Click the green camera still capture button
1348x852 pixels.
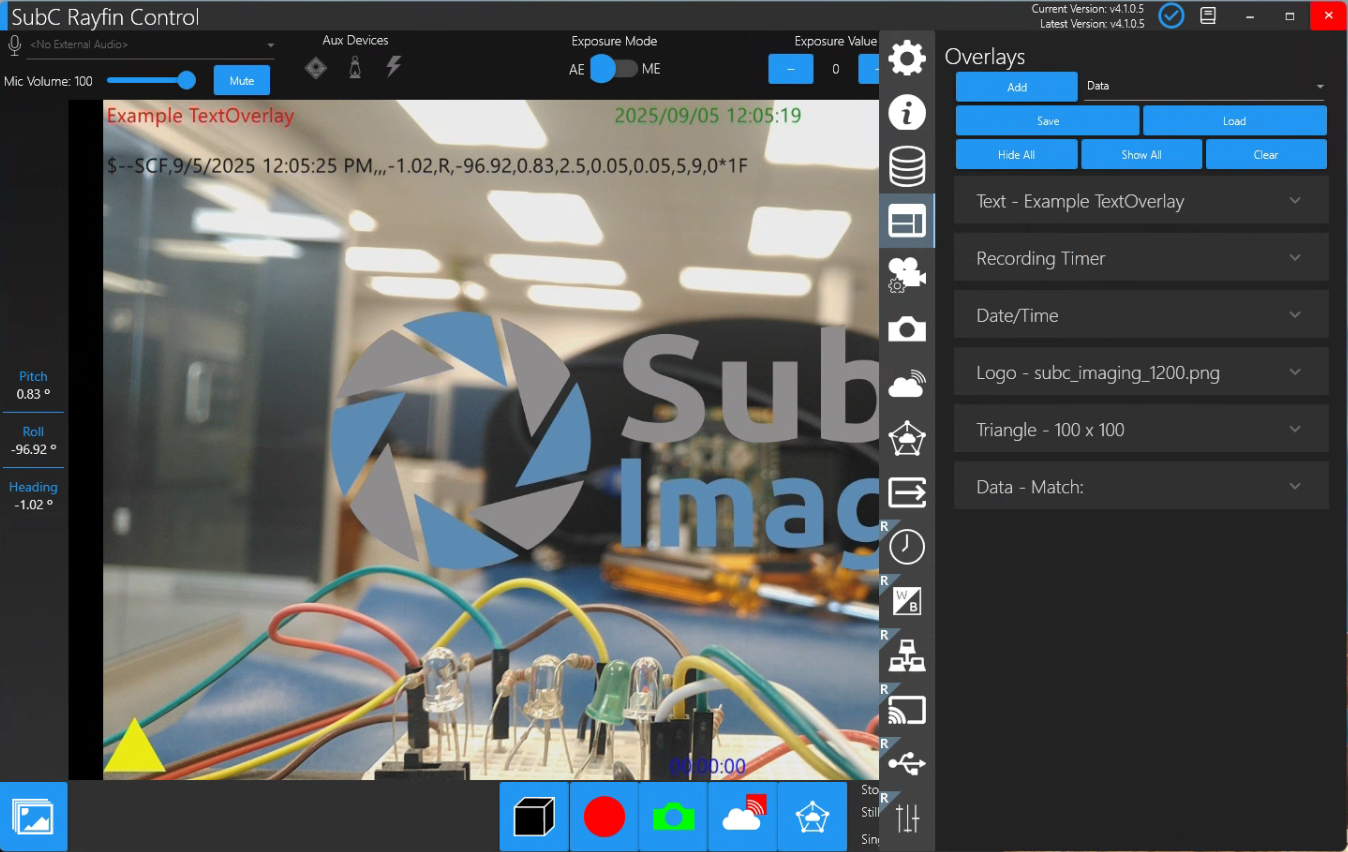pyautogui.click(x=673, y=817)
